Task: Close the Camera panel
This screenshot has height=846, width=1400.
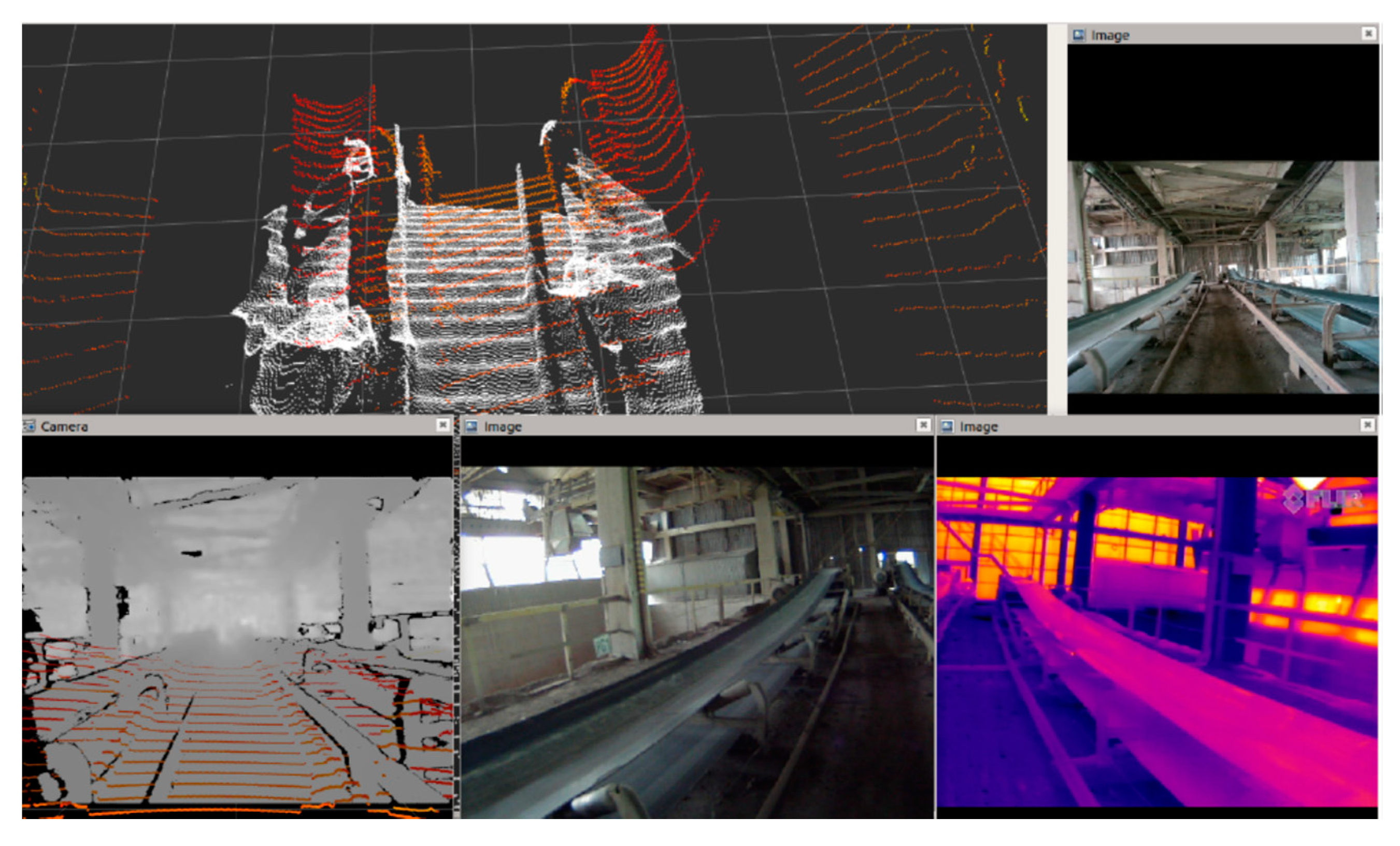Action: click(x=442, y=425)
